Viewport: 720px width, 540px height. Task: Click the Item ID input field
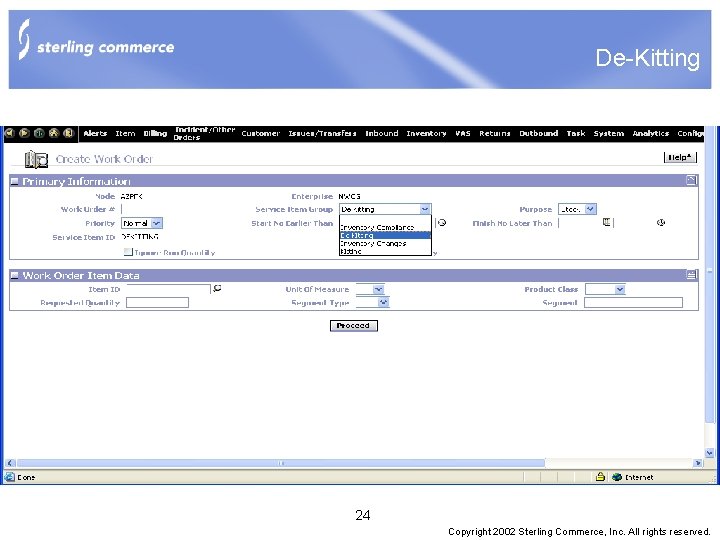coord(169,289)
